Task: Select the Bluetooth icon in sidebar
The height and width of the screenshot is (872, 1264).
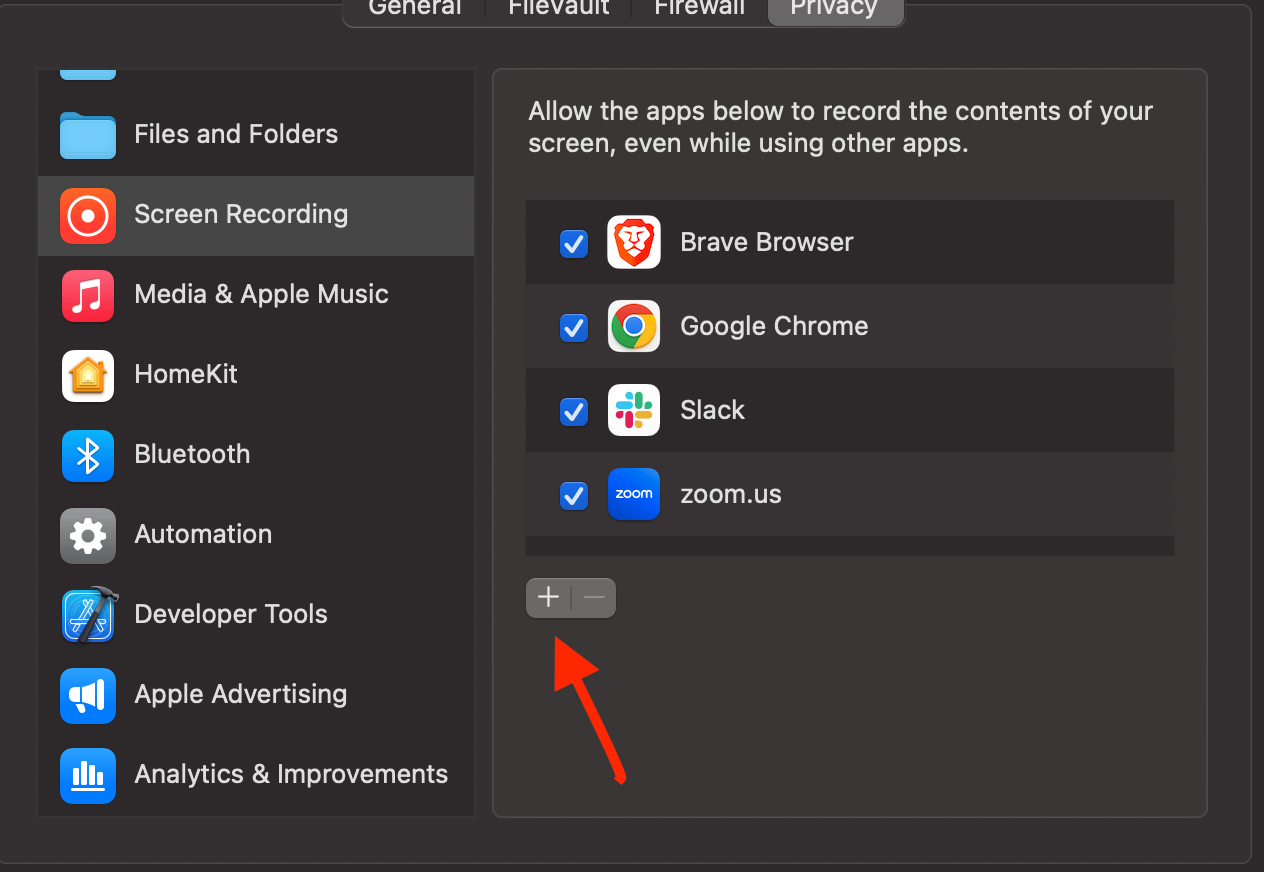Action: tap(88, 455)
